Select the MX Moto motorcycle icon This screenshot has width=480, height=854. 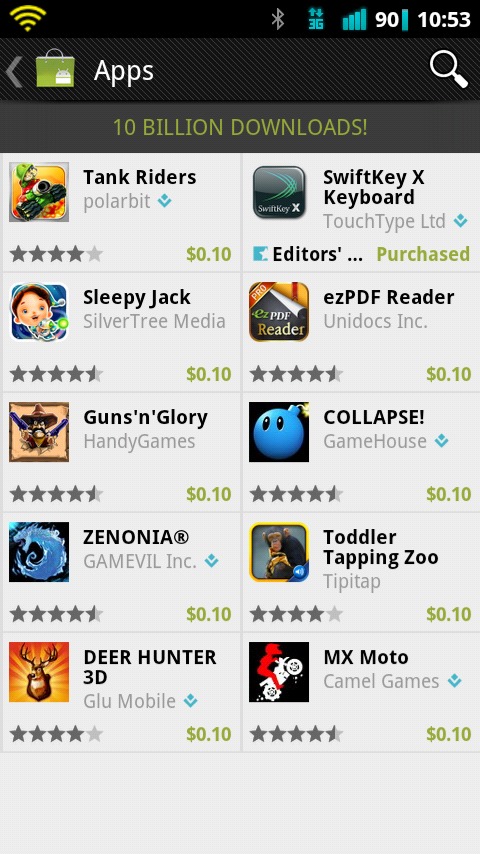[279, 672]
